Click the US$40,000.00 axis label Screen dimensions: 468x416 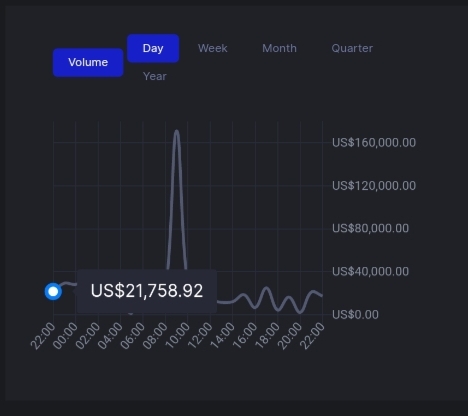[370, 272]
